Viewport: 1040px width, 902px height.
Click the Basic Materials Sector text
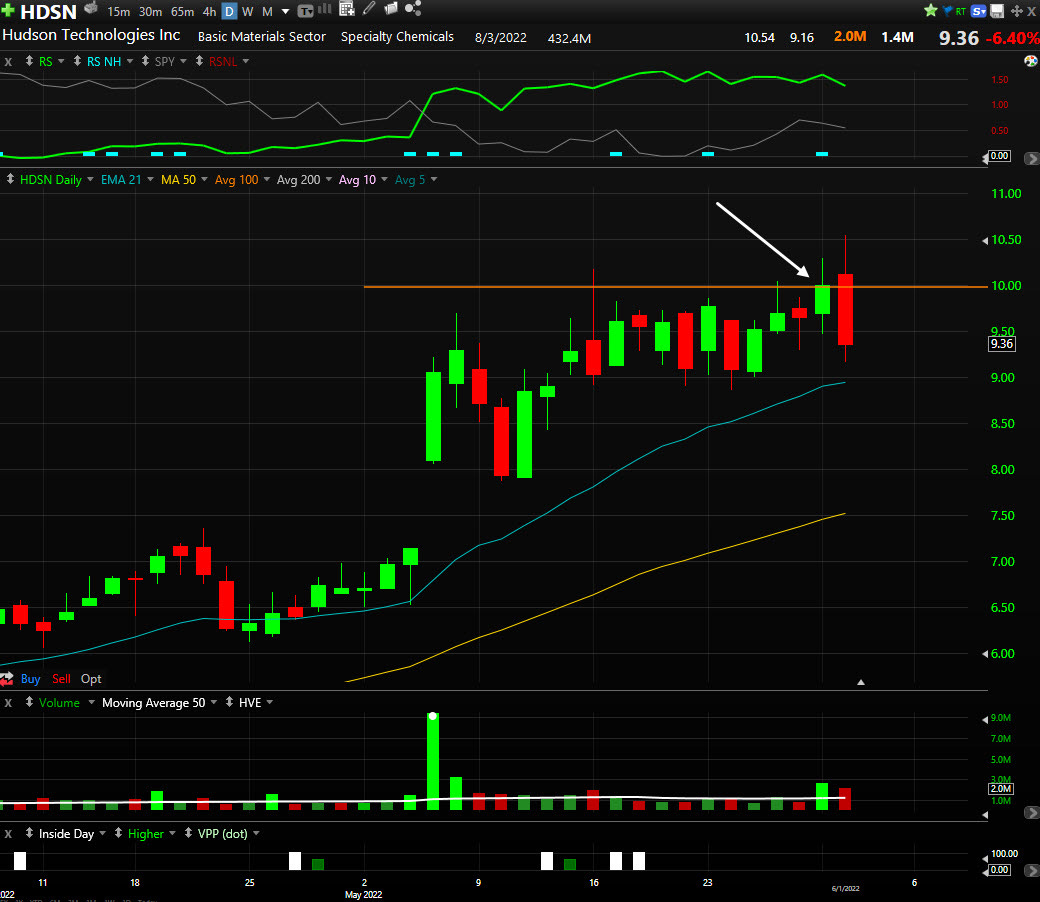262,36
